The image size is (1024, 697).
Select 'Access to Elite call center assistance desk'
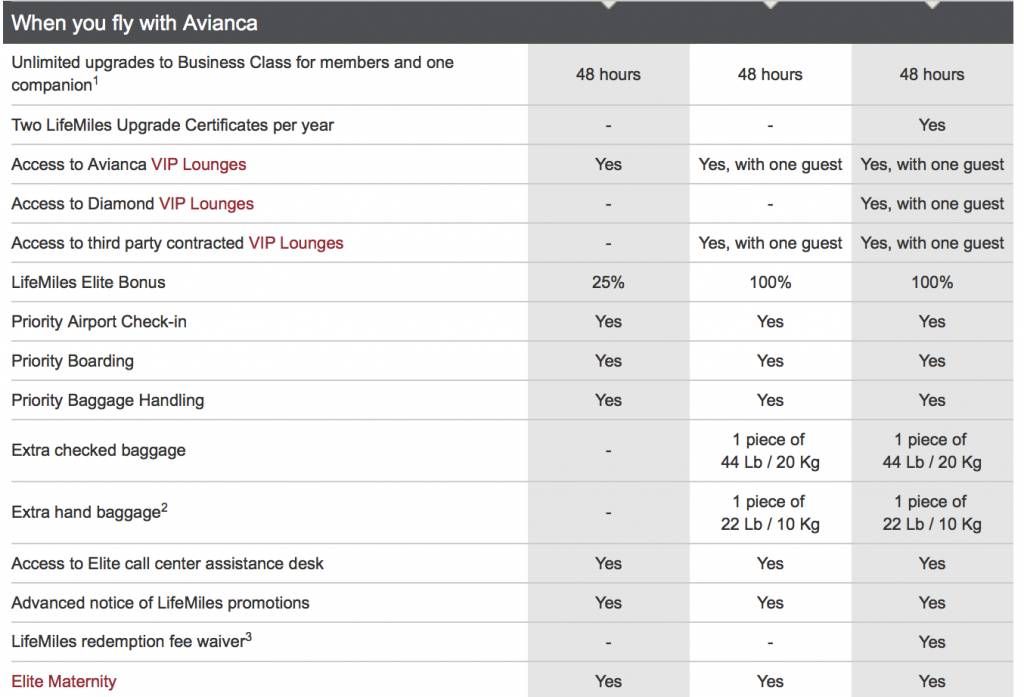coord(167,563)
